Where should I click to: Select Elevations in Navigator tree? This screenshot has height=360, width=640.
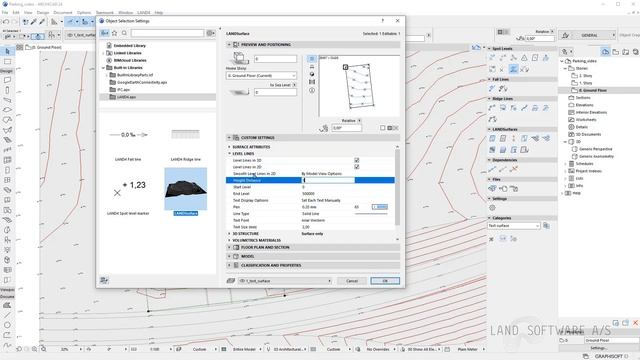tap(584, 105)
